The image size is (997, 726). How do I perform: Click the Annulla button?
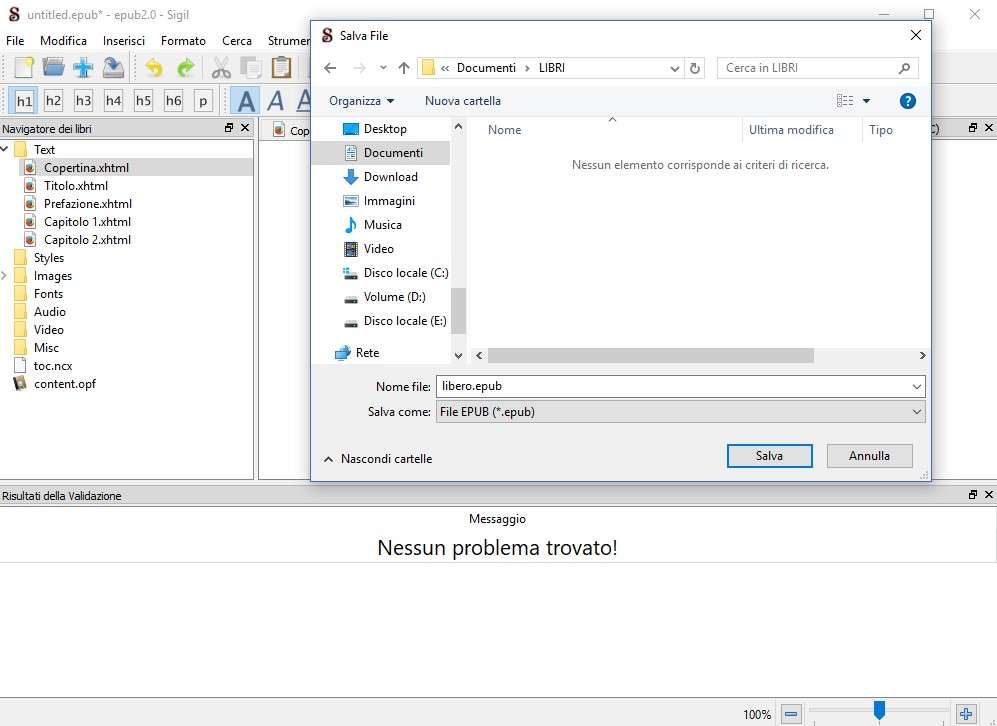click(869, 456)
